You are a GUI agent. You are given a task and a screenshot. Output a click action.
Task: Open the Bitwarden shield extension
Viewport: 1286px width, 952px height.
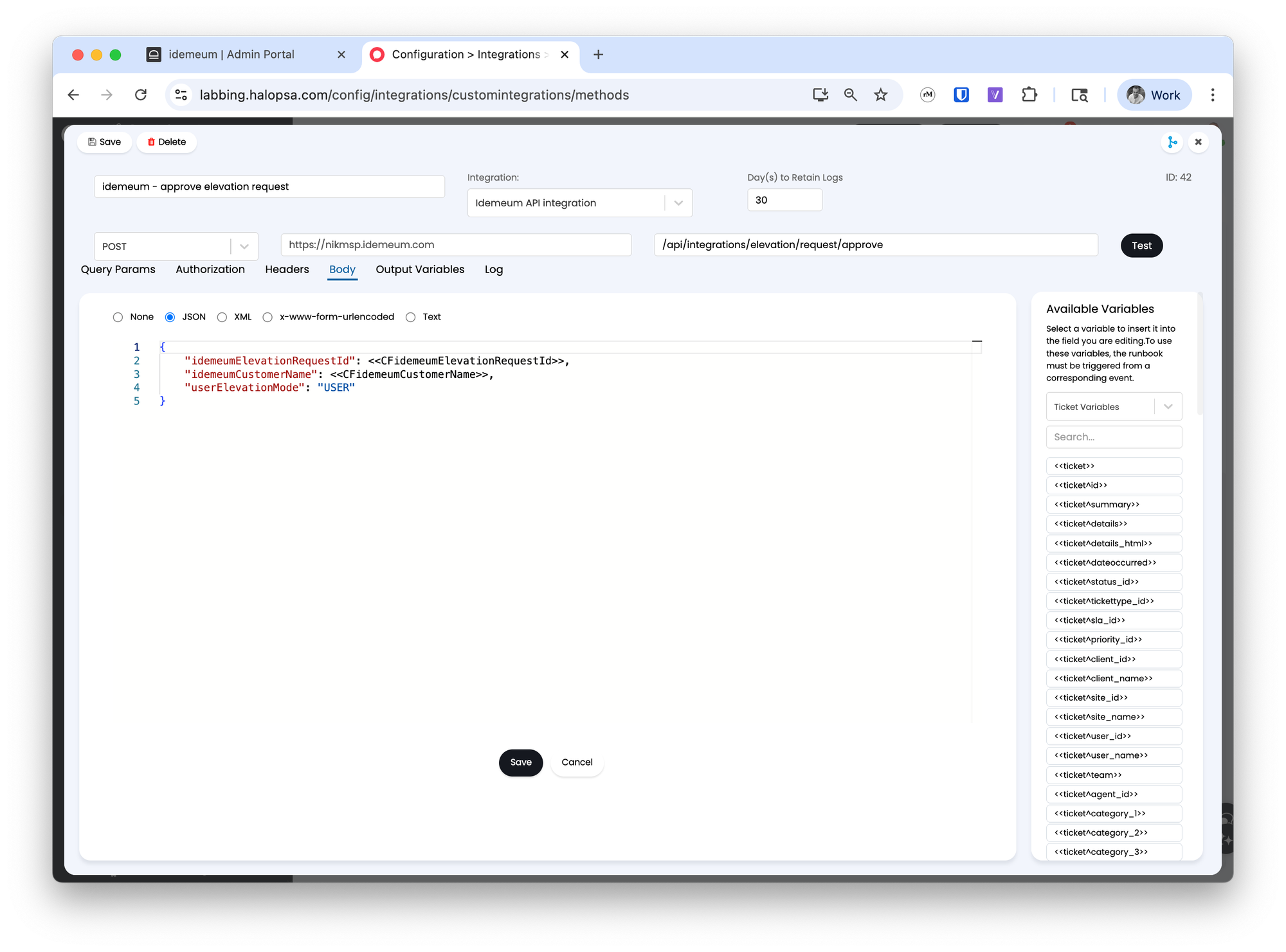pyautogui.click(x=961, y=95)
